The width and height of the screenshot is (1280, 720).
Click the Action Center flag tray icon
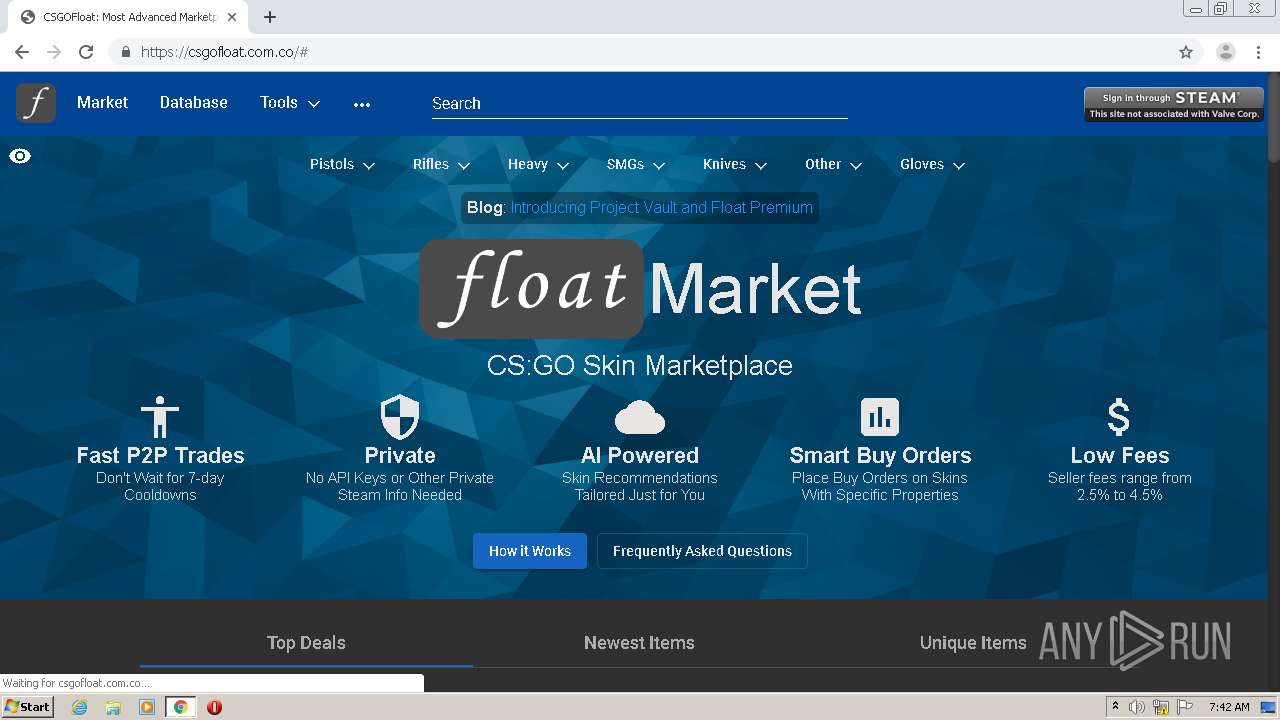click(x=1185, y=707)
